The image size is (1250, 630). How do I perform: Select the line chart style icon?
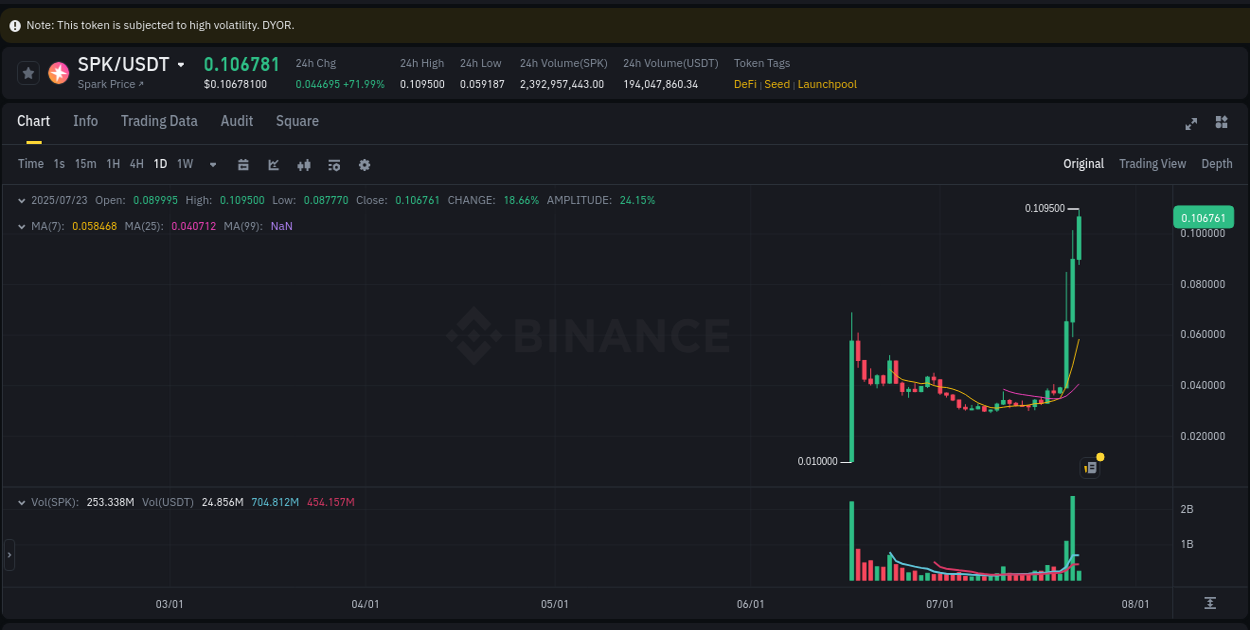pyautogui.click(x=273, y=164)
